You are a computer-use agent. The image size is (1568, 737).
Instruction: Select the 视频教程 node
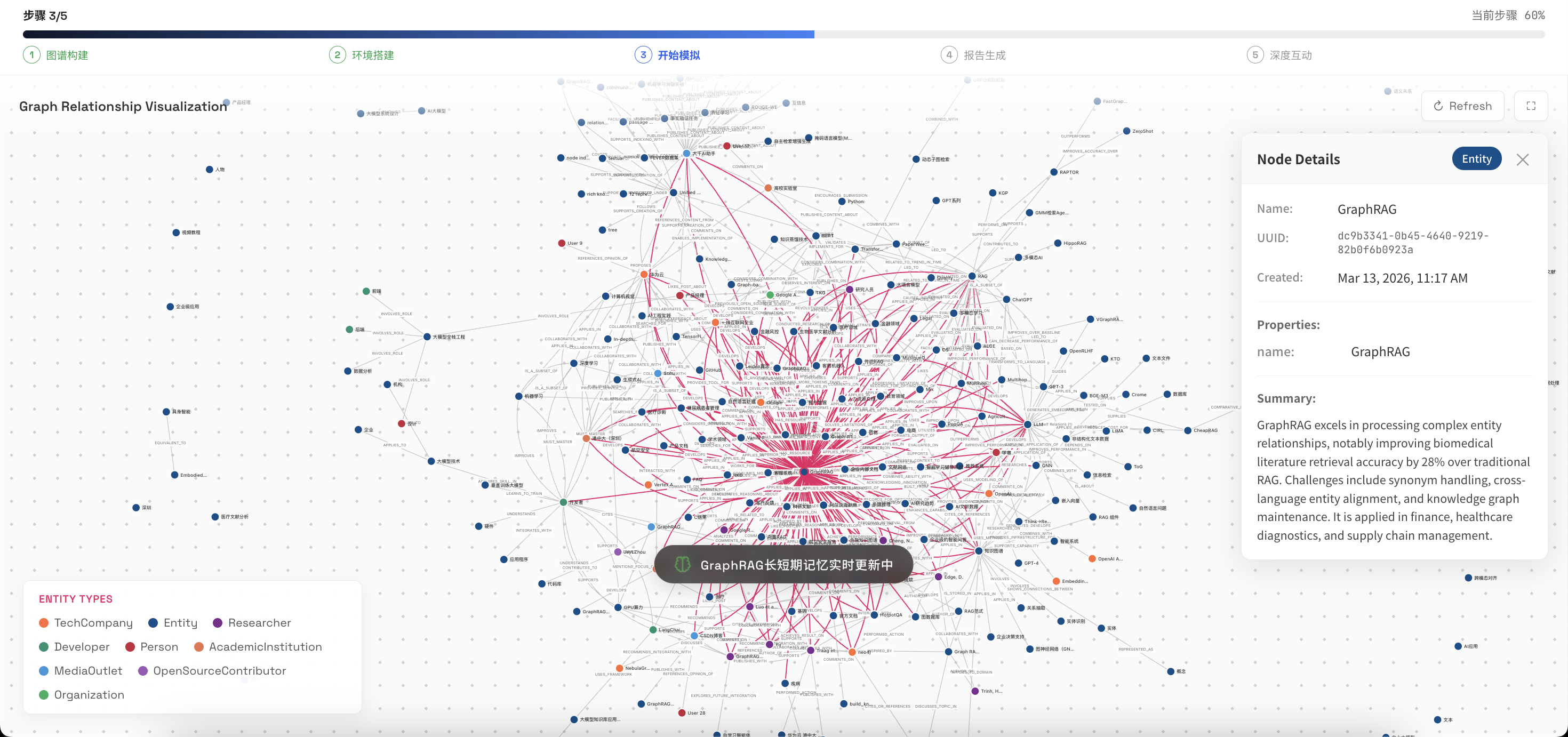pyautogui.click(x=176, y=233)
